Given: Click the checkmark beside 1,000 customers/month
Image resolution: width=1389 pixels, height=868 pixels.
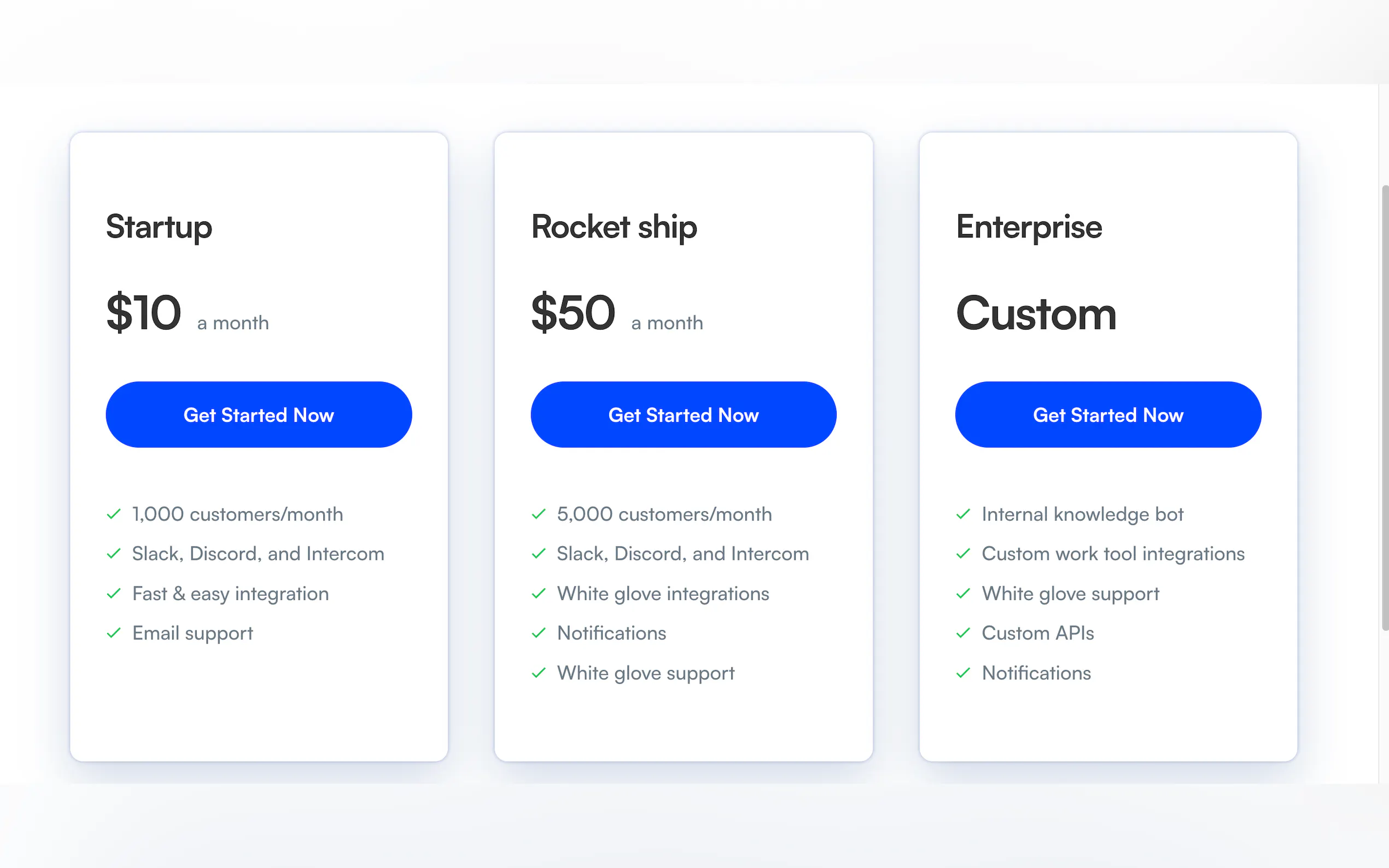Looking at the screenshot, I should pyautogui.click(x=114, y=514).
